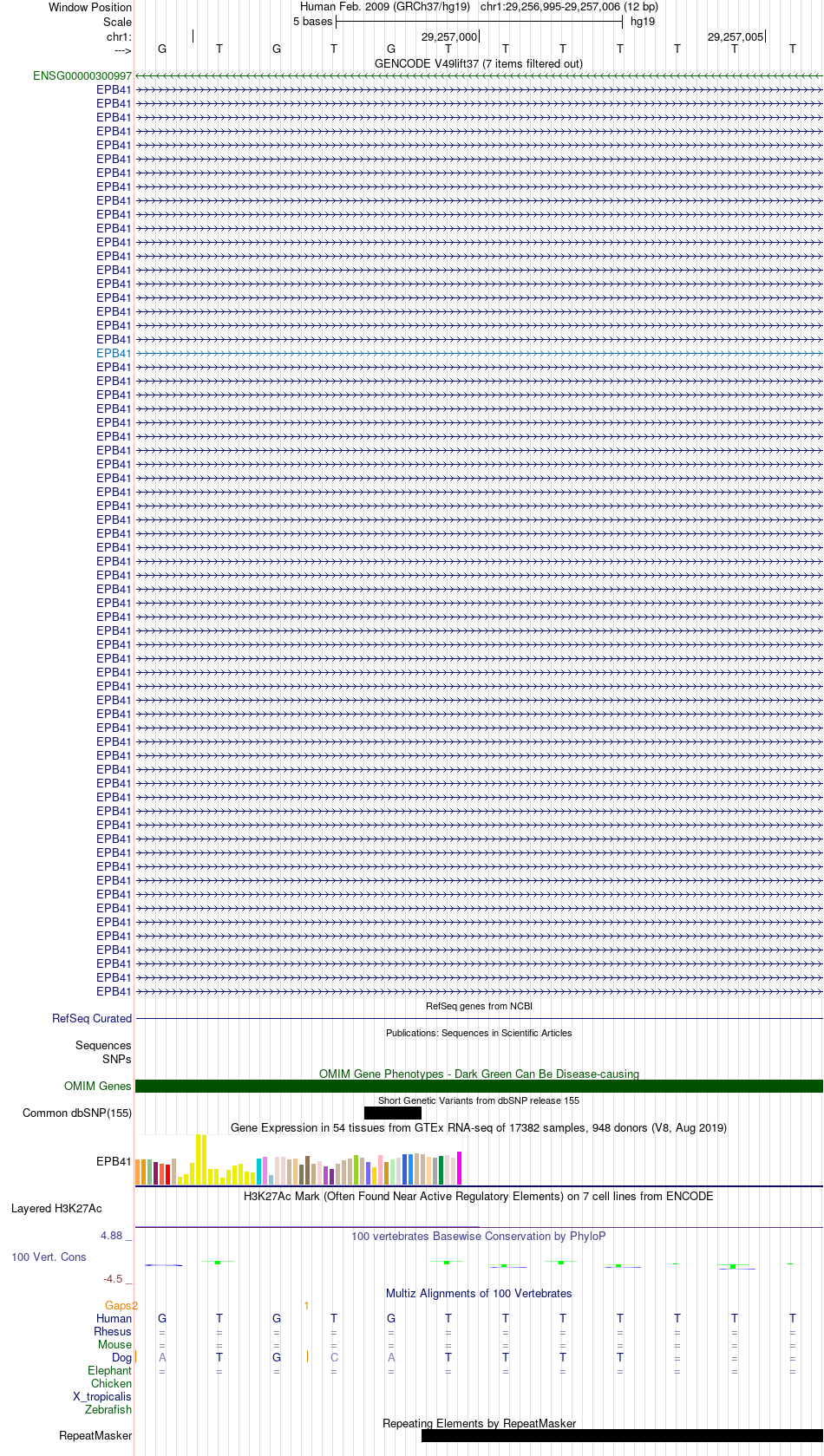This screenshot has width=824, height=1456.
Task: Click the orange 1 insertion marker in Gaps row
Action: pyautogui.click(x=306, y=1305)
